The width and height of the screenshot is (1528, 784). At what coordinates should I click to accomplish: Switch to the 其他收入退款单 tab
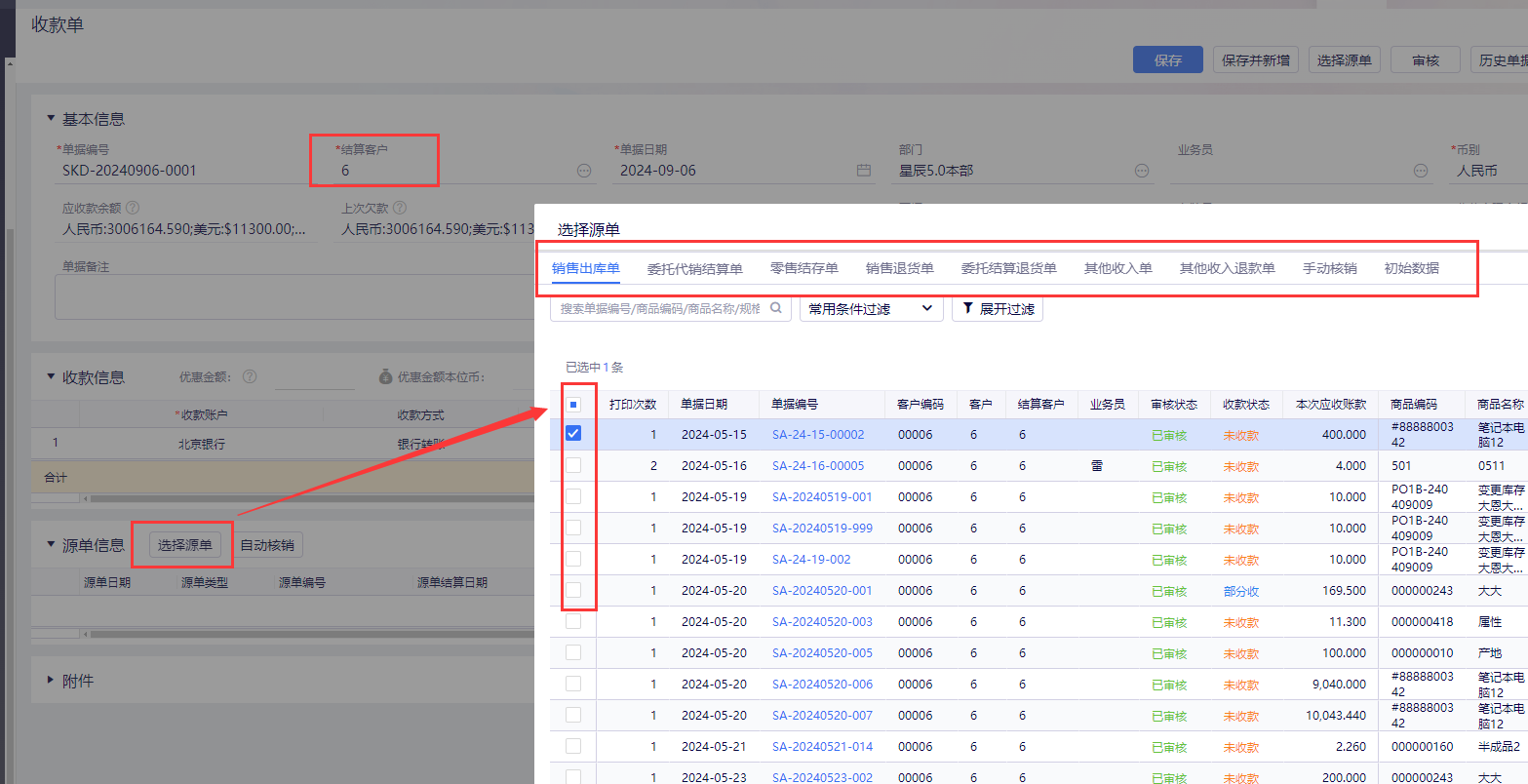[x=1228, y=268]
